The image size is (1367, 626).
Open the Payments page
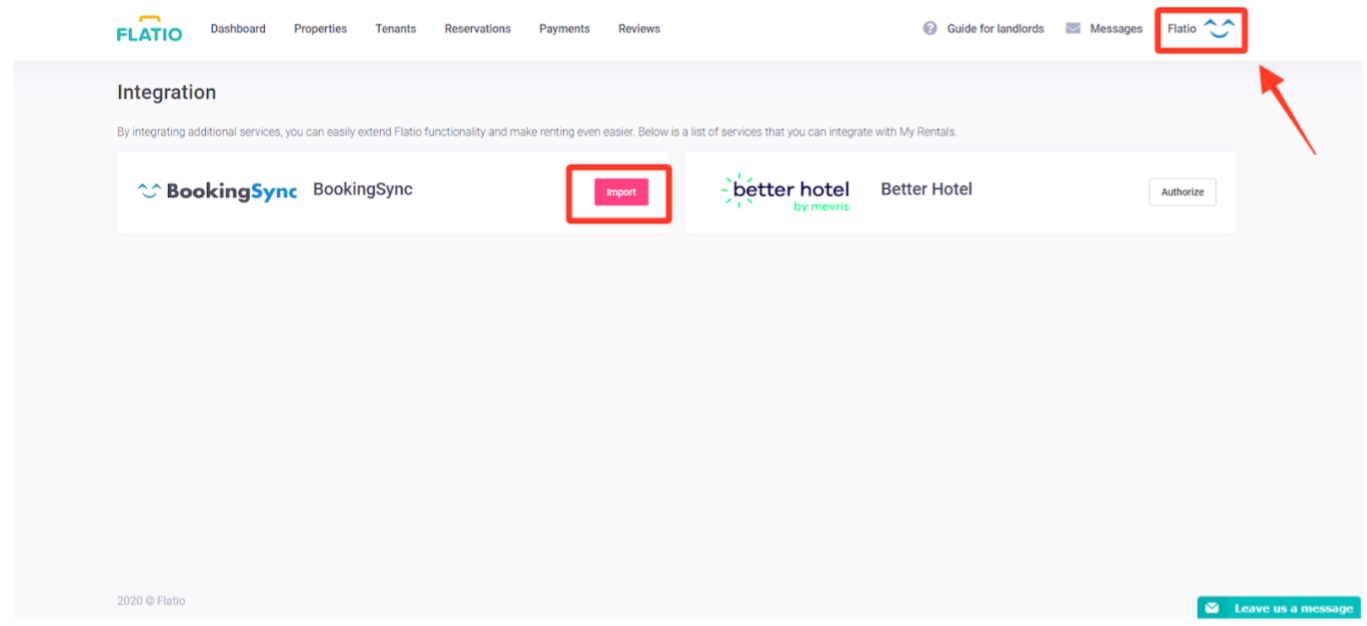[564, 29]
